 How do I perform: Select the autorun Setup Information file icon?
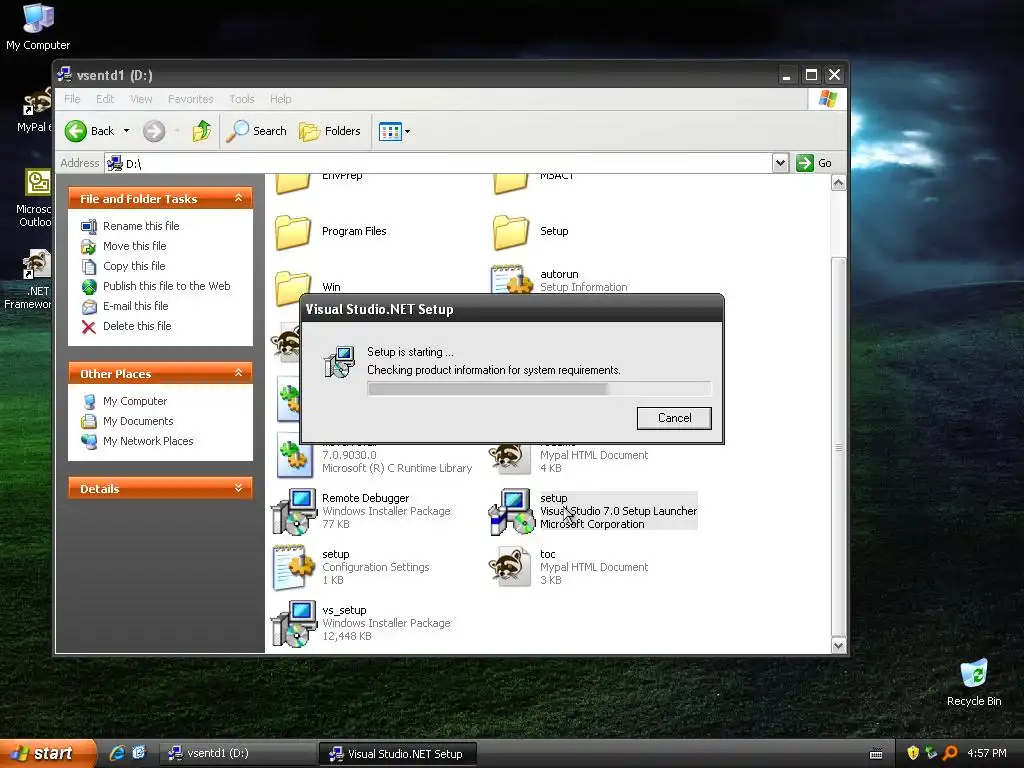(511, 280)
